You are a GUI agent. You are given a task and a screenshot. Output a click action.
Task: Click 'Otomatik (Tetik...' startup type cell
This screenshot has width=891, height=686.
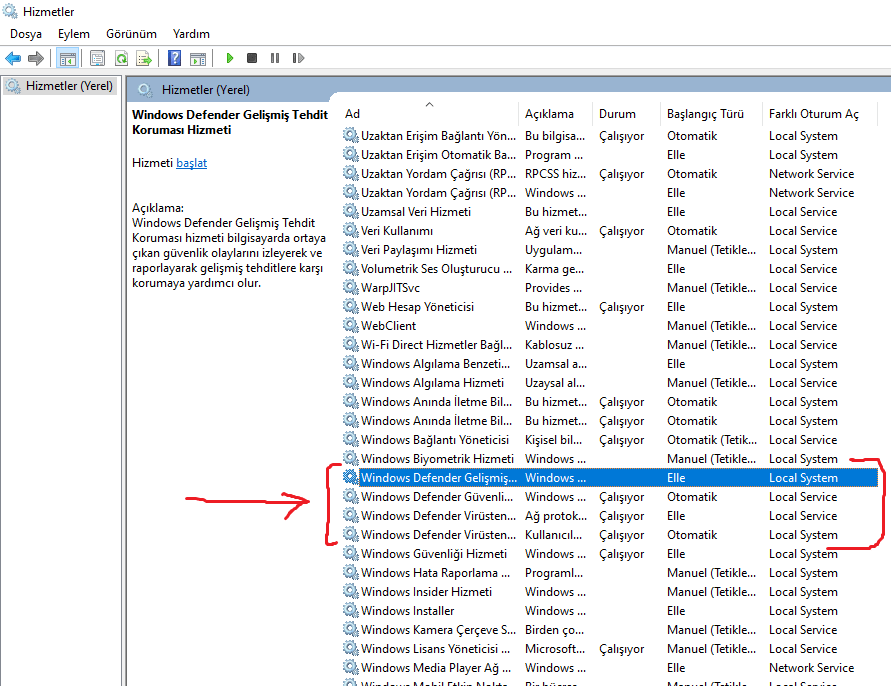pos(712,440)
